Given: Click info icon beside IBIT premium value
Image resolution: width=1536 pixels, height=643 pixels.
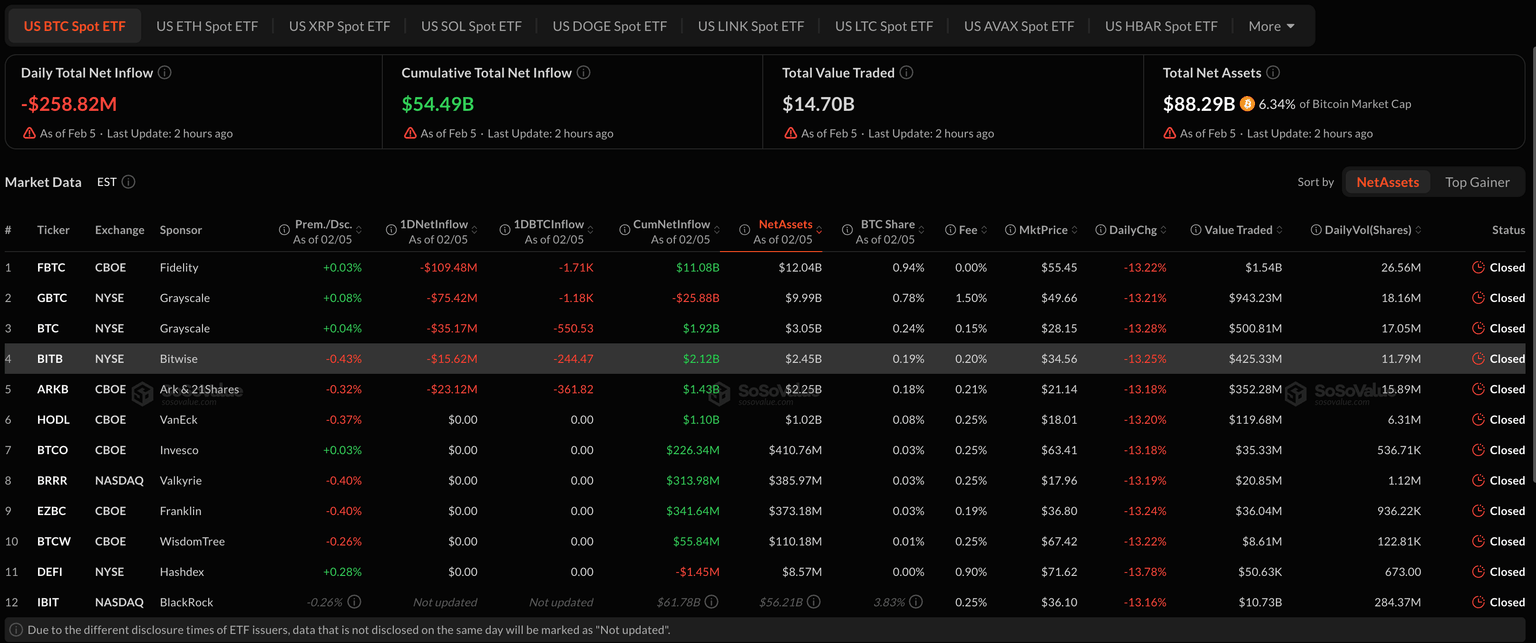Looking at the screenshot, I should point(354,602).
